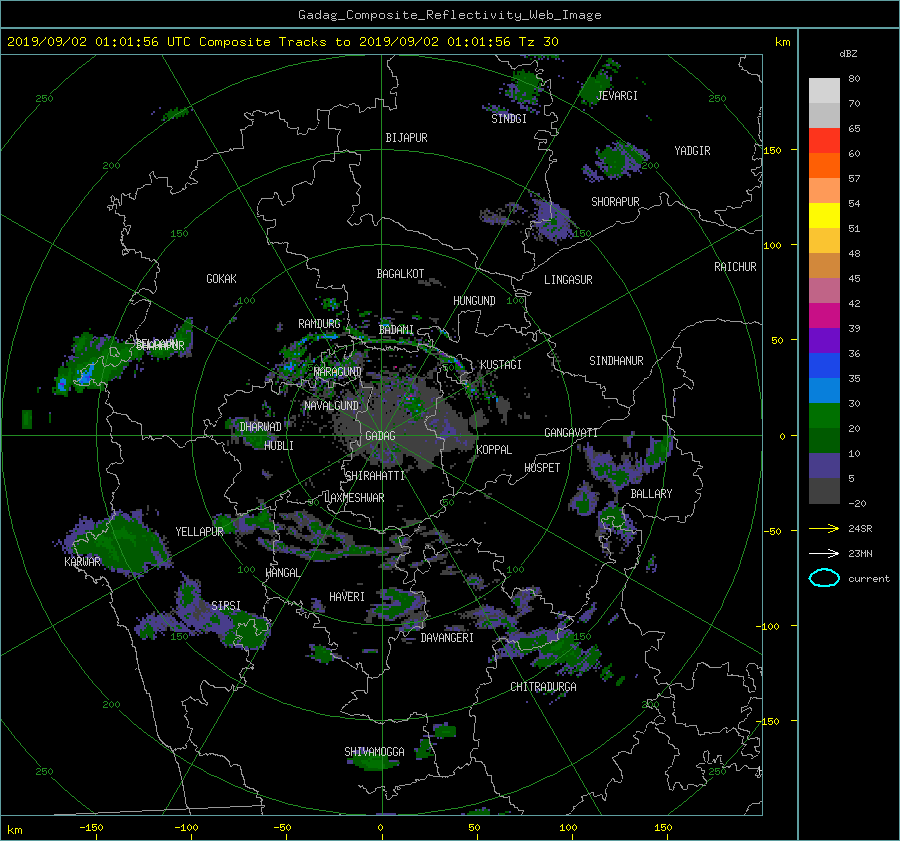Screen dimensions: 900x841
Task: Click the DHARWAD city label
Action: (x=260, y=427)
